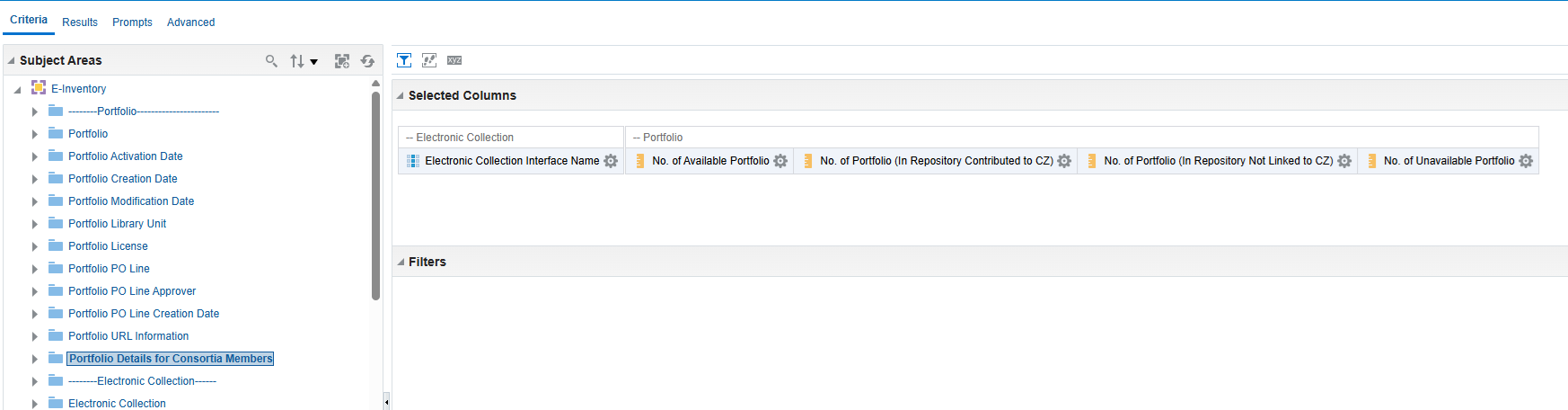1568x410 pixels.
Task: Open gear menu for No. of Unavailable Portfolio
Action: click(x=1526, y=161)
